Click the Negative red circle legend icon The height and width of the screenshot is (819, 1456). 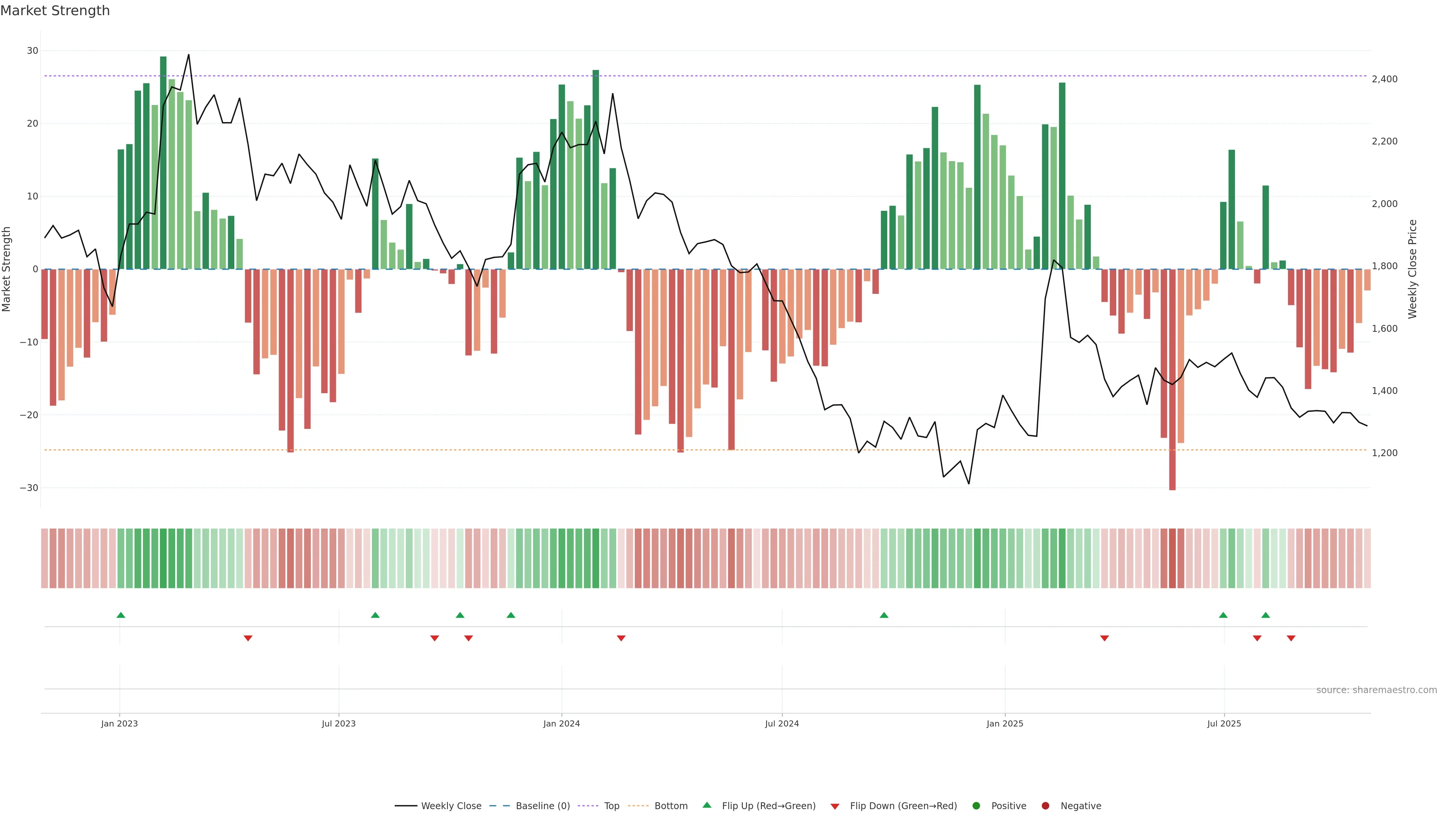(x=1045, y=806)
